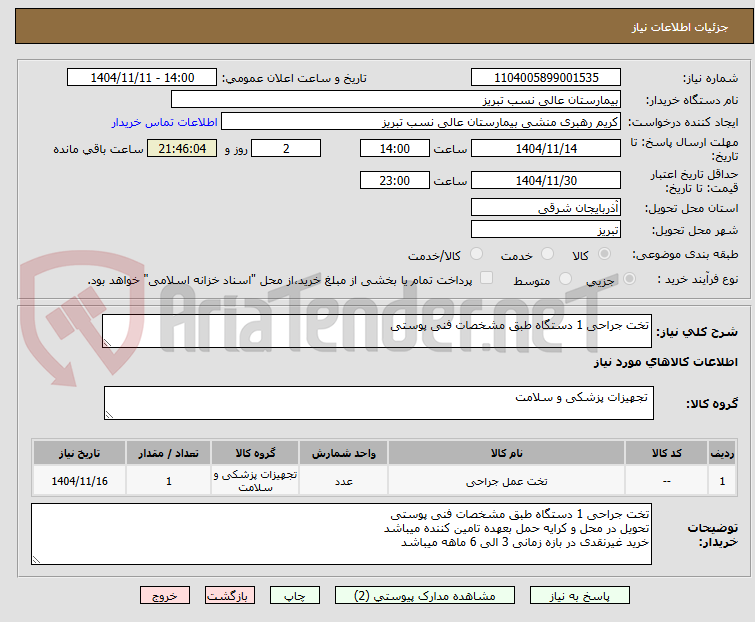Select the 'خدمت' radio button
Image resolution: width=755 pixels, height=622 pixels.
click(547, 254)
